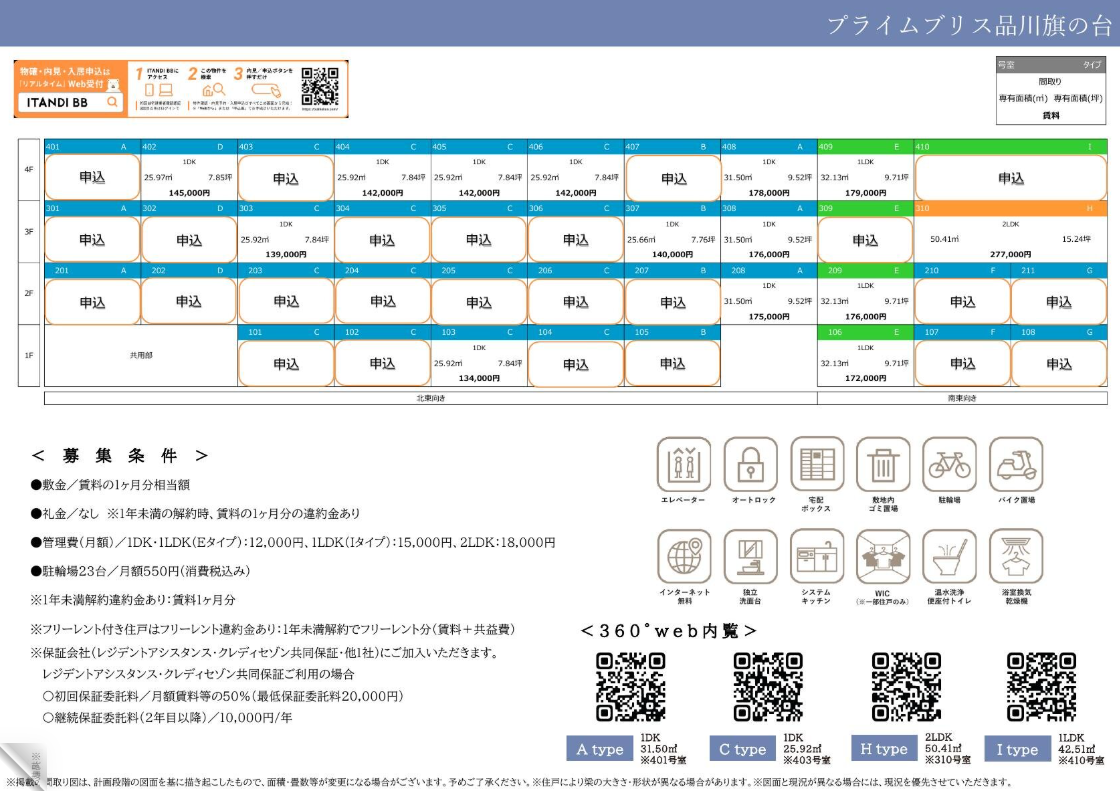Screen dimensions: 1120x791
Task: Click the garbage area trash can icon
Action: (x=883, y=464)
